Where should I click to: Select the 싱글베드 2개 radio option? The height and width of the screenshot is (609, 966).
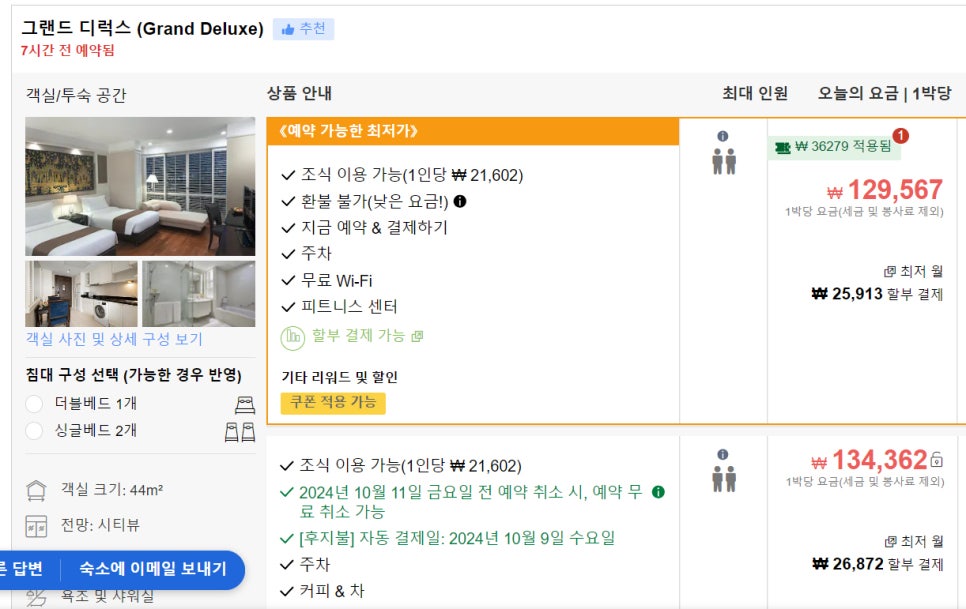click(34, 431)
